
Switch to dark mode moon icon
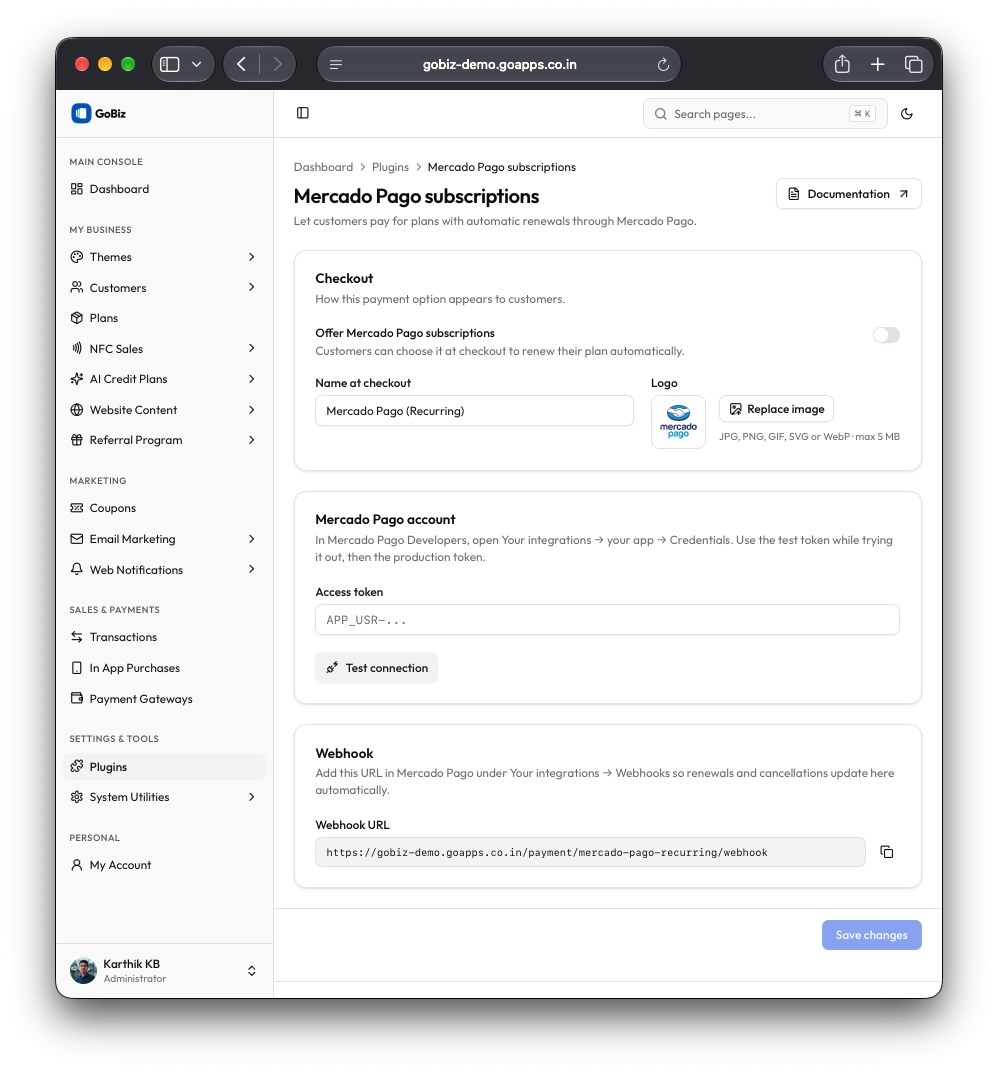[906, 113]
